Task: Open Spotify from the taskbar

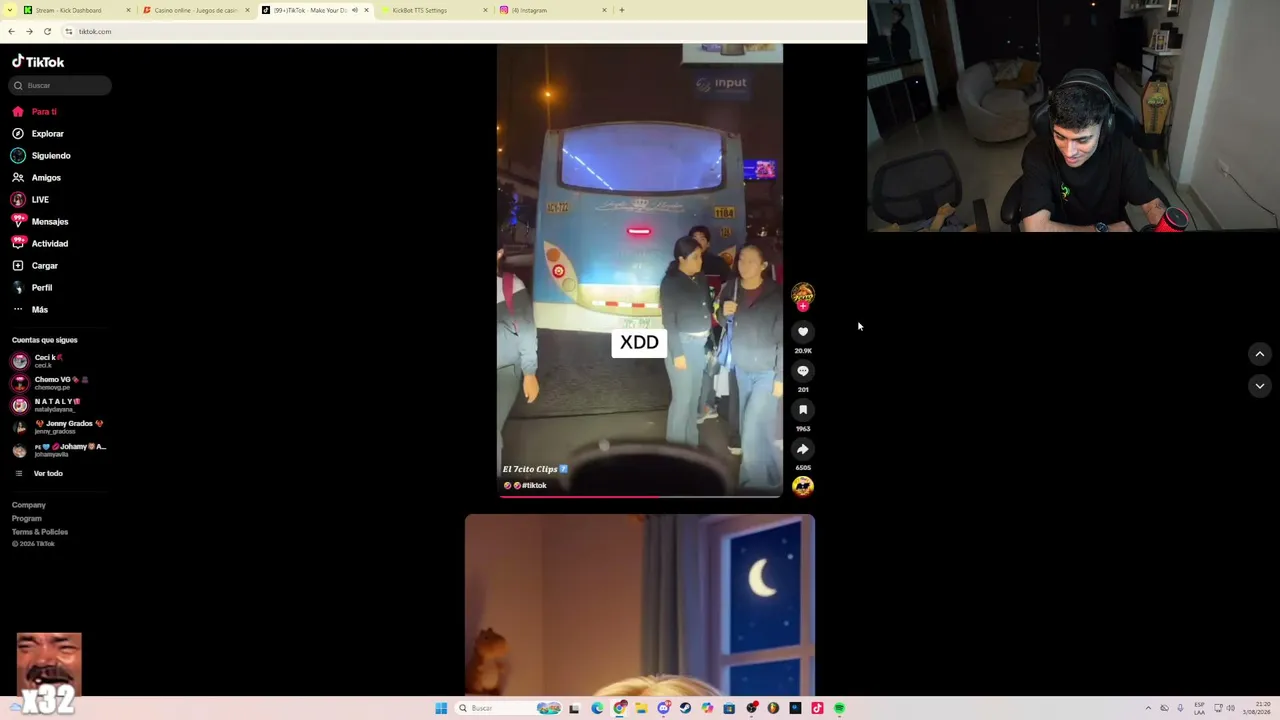Action: 839,708
